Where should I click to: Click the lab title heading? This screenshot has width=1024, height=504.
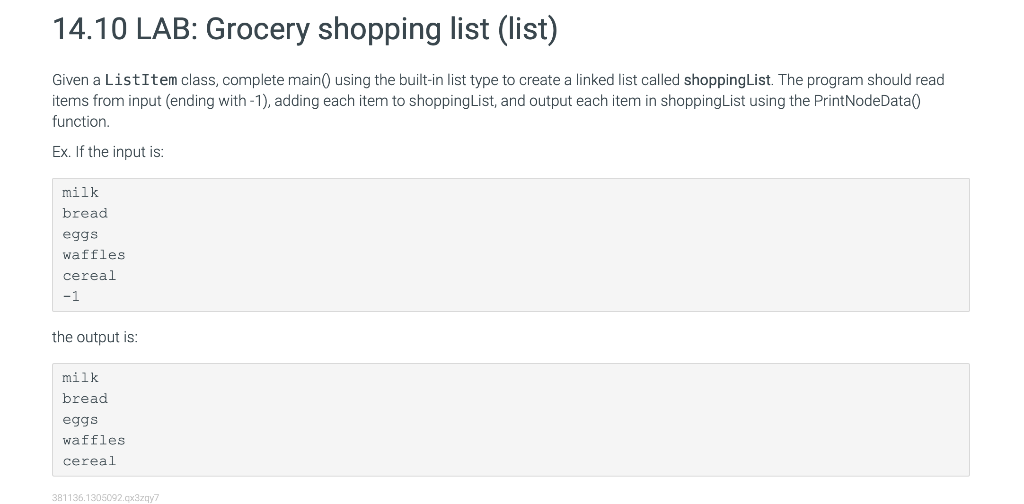tap(305, 29)
